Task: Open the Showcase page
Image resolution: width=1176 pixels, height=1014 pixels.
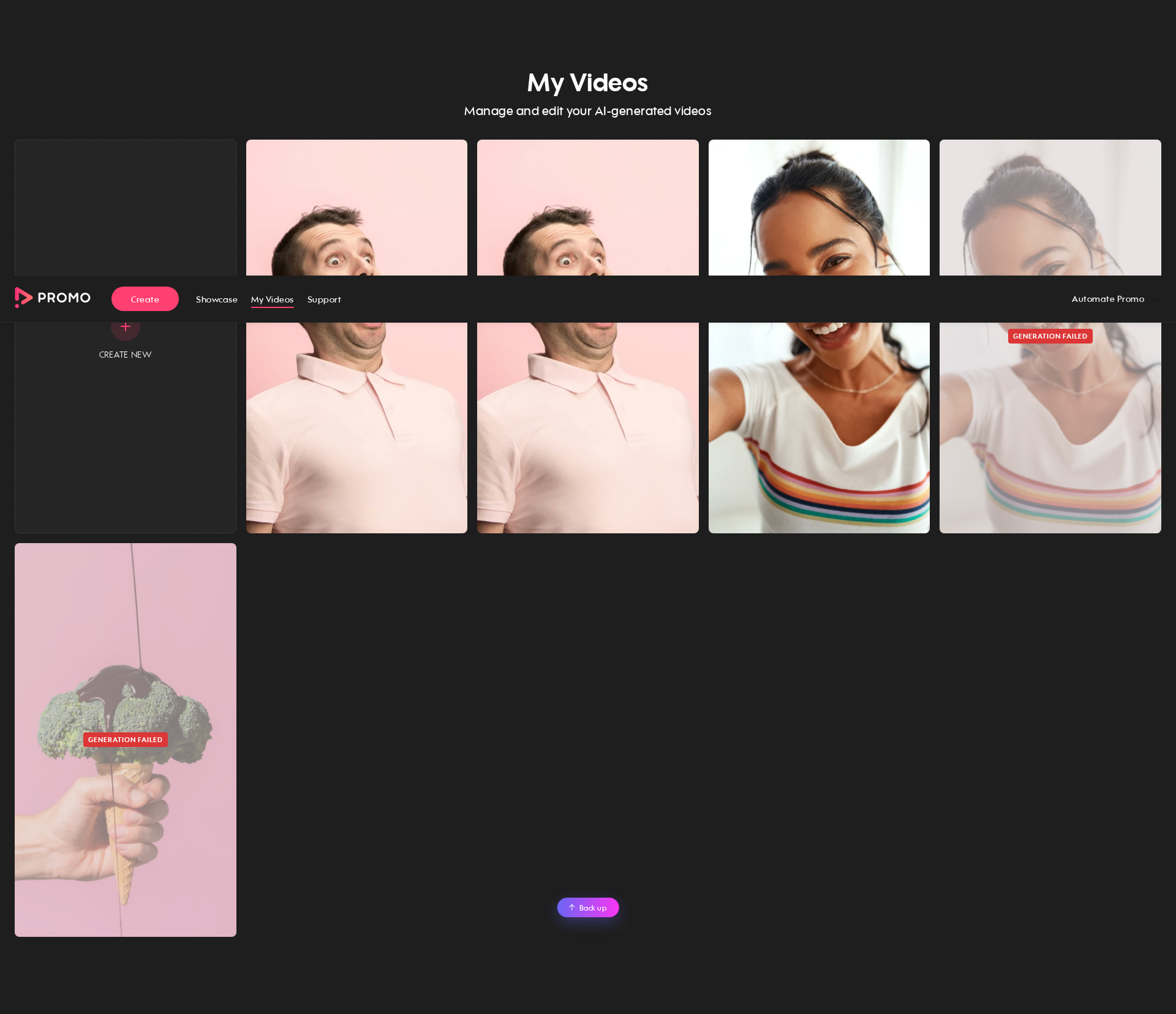Action: (217, 299)
